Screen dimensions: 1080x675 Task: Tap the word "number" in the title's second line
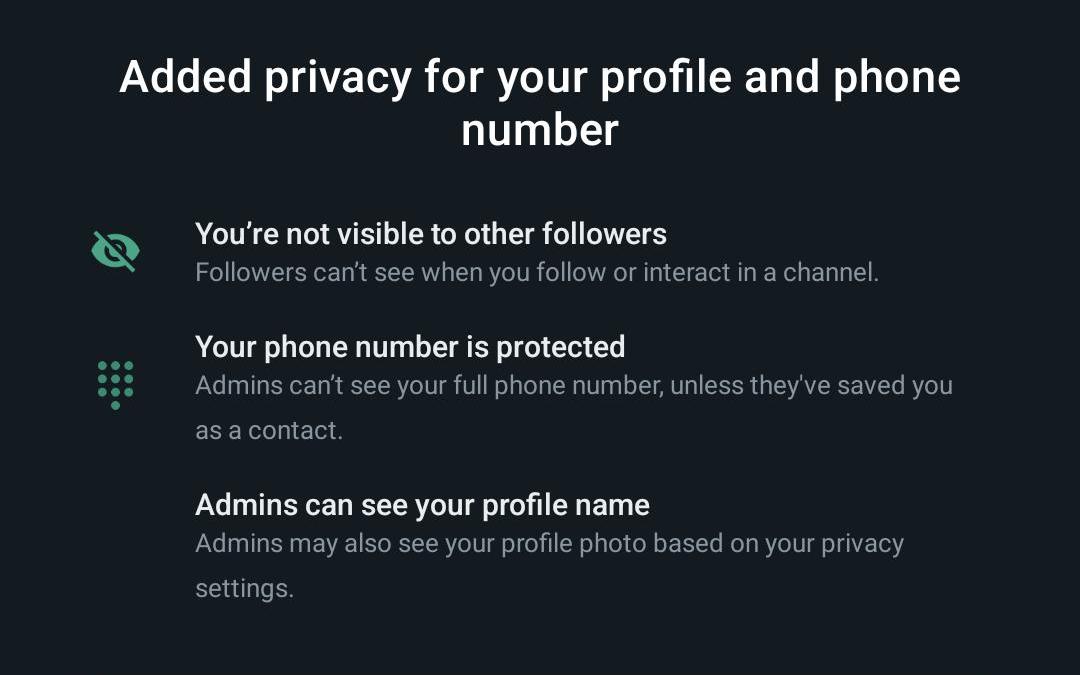[540, 130]
